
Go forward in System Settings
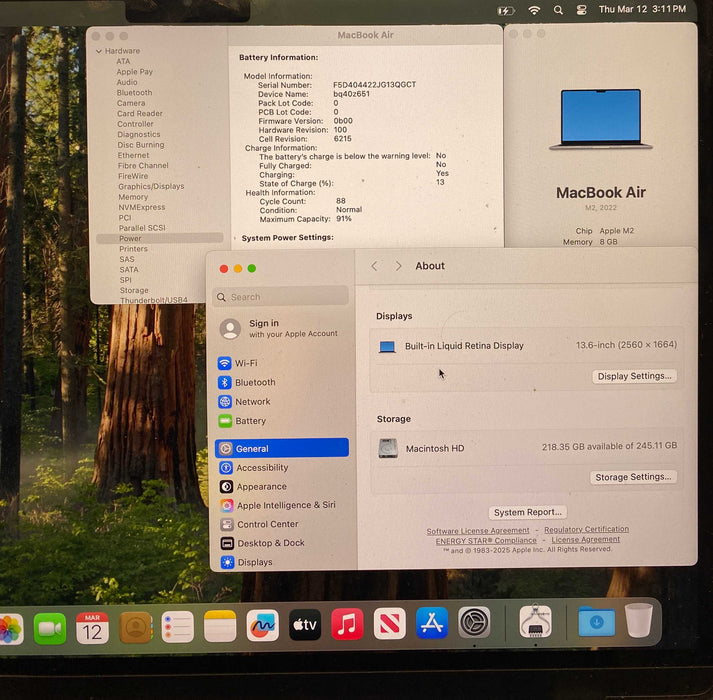(x=398, y=266)
